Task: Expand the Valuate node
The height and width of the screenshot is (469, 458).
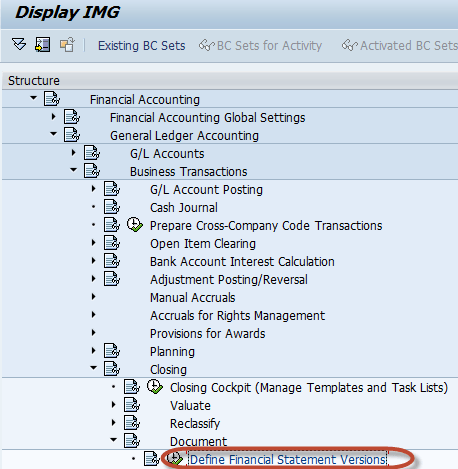Action: click(114, 405)
